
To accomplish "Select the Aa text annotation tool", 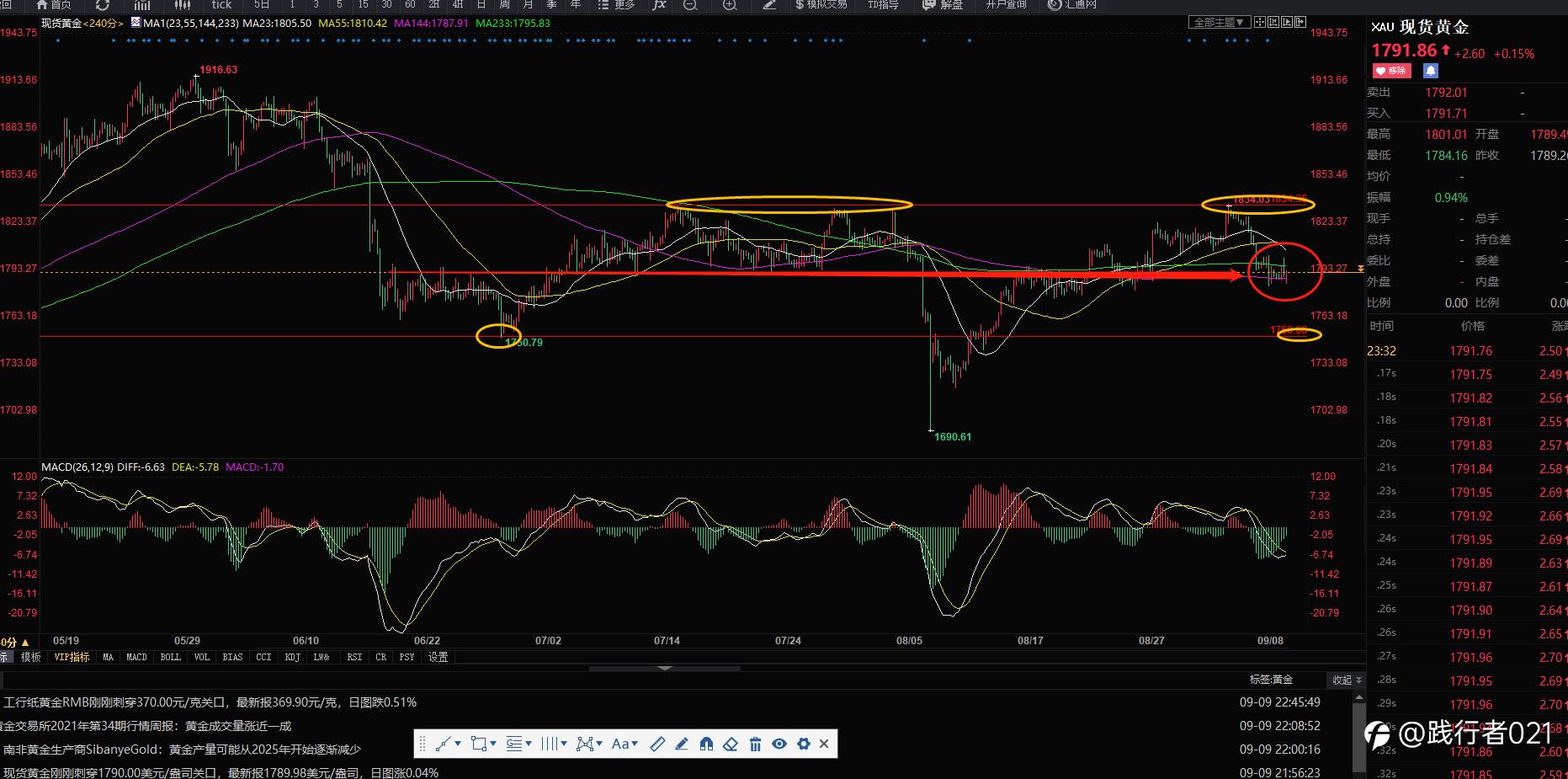I will [x=620, y=744].
